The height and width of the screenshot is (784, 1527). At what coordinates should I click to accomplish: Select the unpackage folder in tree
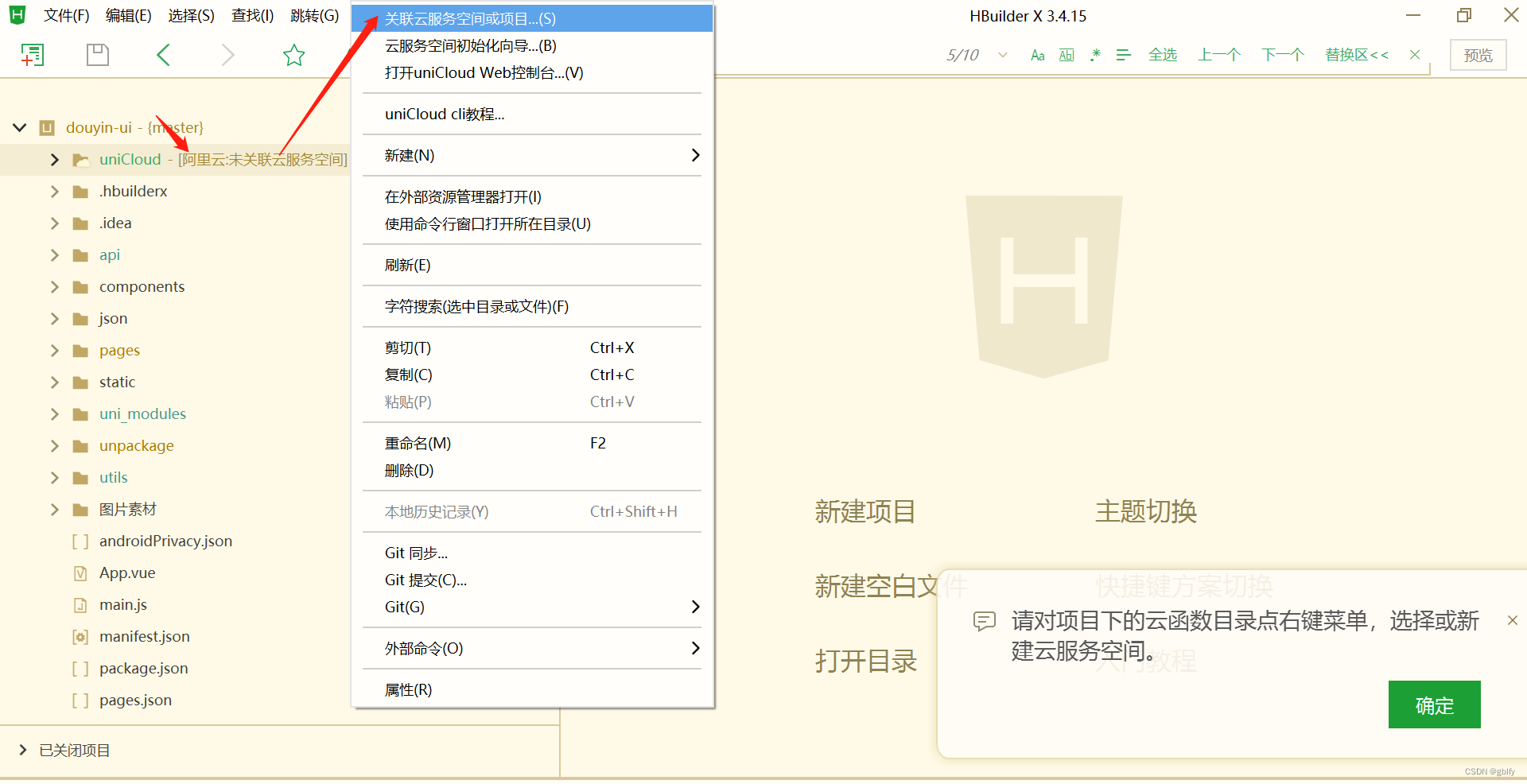click(136, 445)
